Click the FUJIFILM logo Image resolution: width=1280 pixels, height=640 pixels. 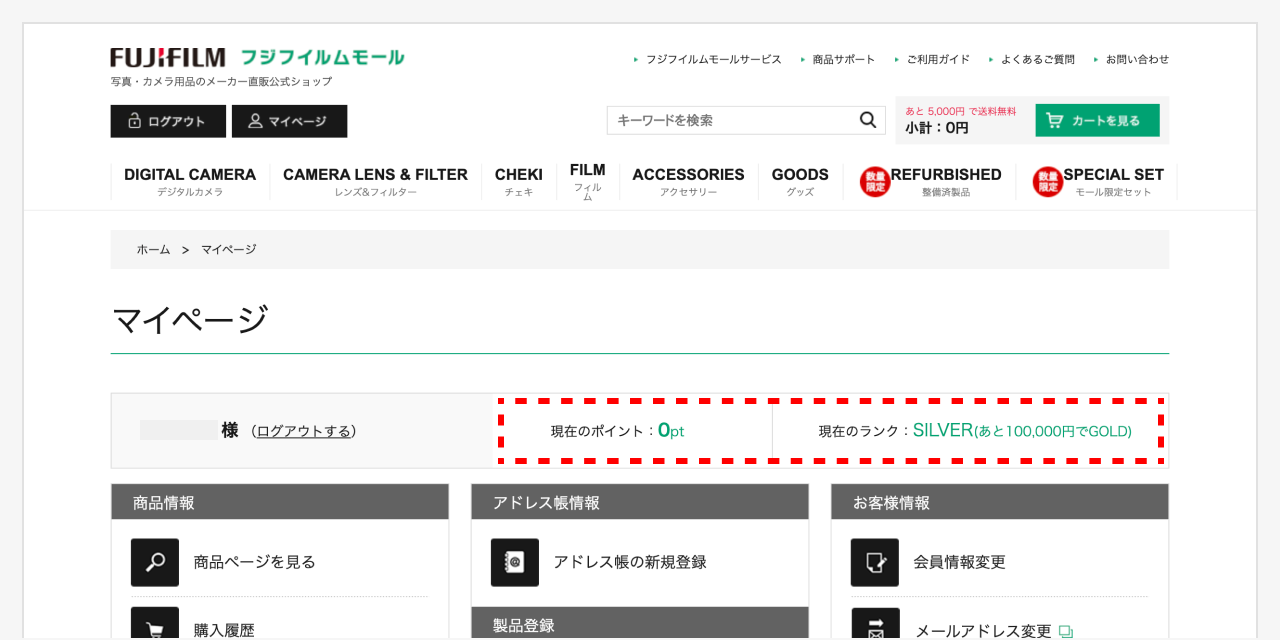pos(168,58)
